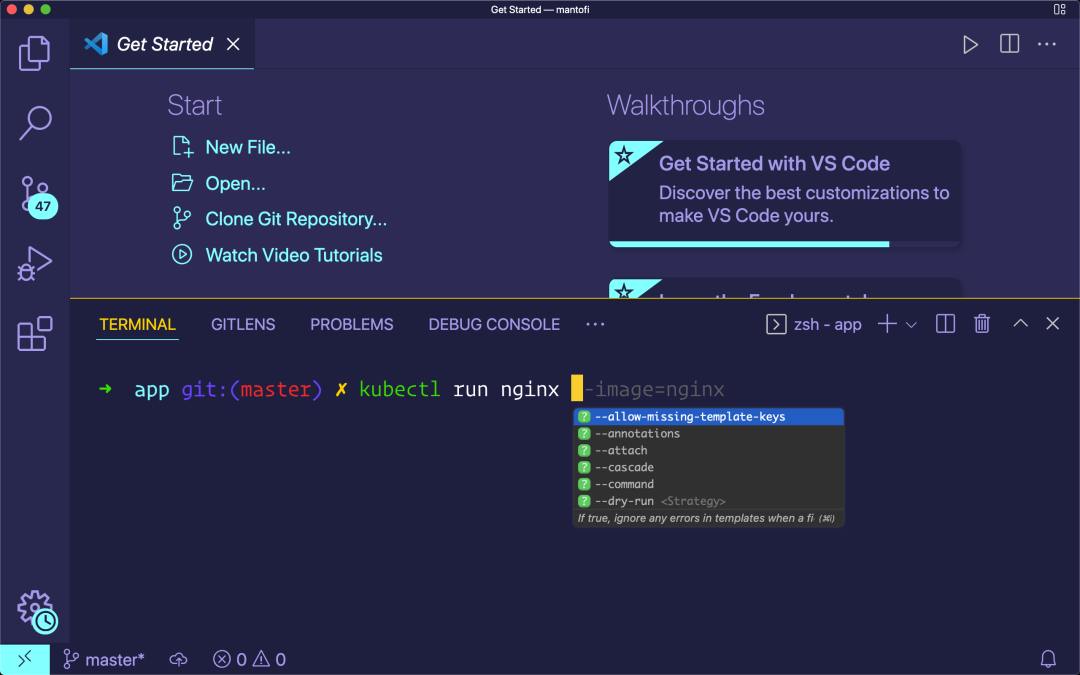Click the New File link
The height and width of the screenshot is (675, 1080).
point(248,147)
